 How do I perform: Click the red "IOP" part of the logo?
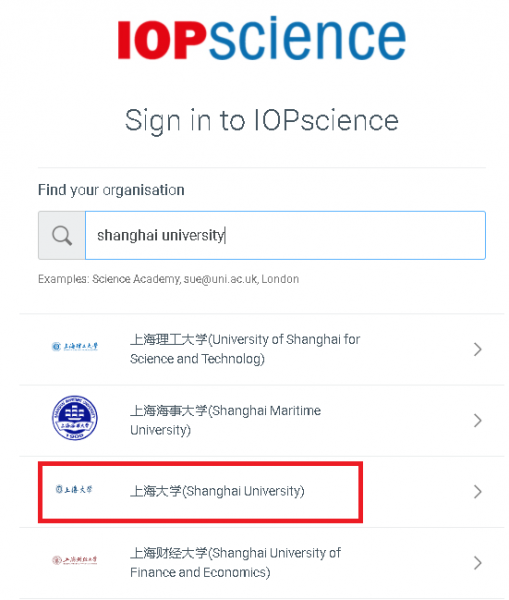(x=162, y=40)
